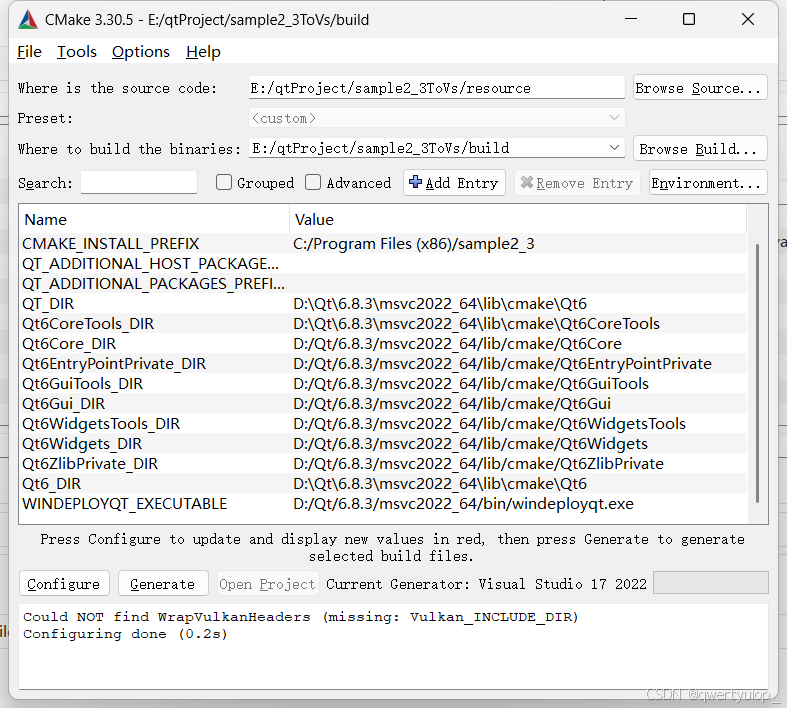This screenshot has height=708, width=787.
Task: Click the windeployqt.exe path value
Action: tap(463, 504)
